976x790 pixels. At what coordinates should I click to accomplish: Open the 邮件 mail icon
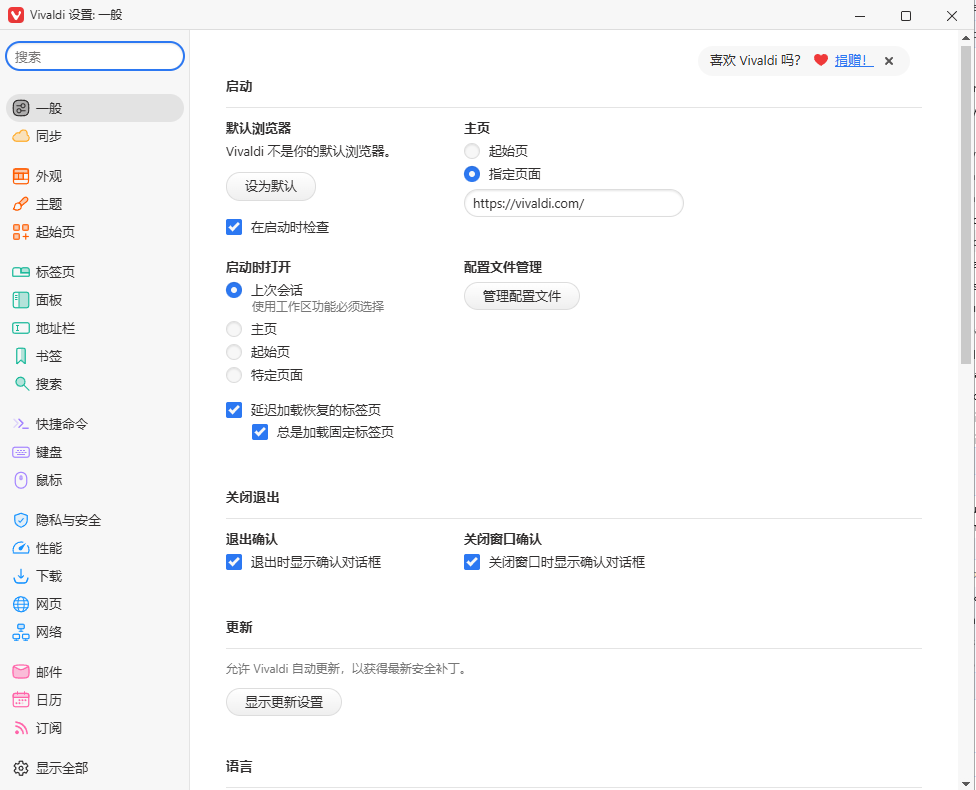click(21, 672)
